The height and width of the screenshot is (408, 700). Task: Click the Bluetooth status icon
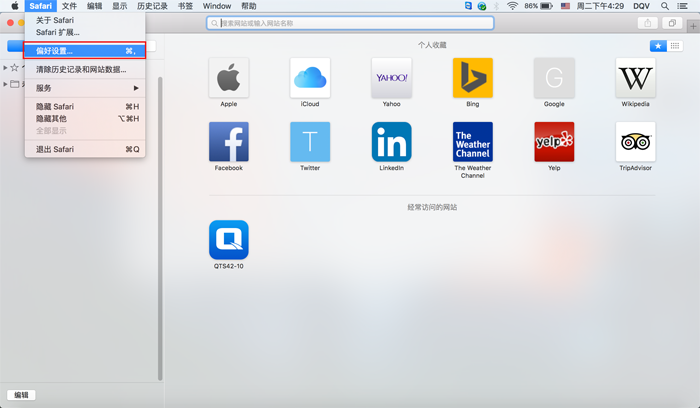point(496,6)
